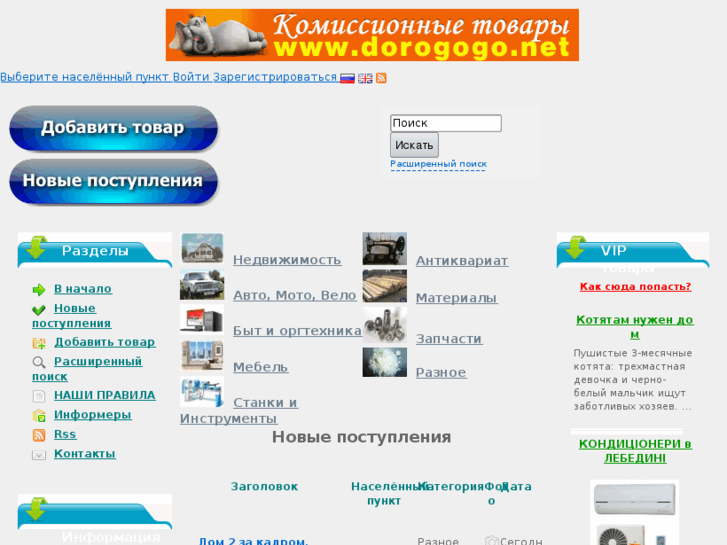
Task: Click the Зарегистрироваться link
Action: pyautogui.click(x=275, y=77)
